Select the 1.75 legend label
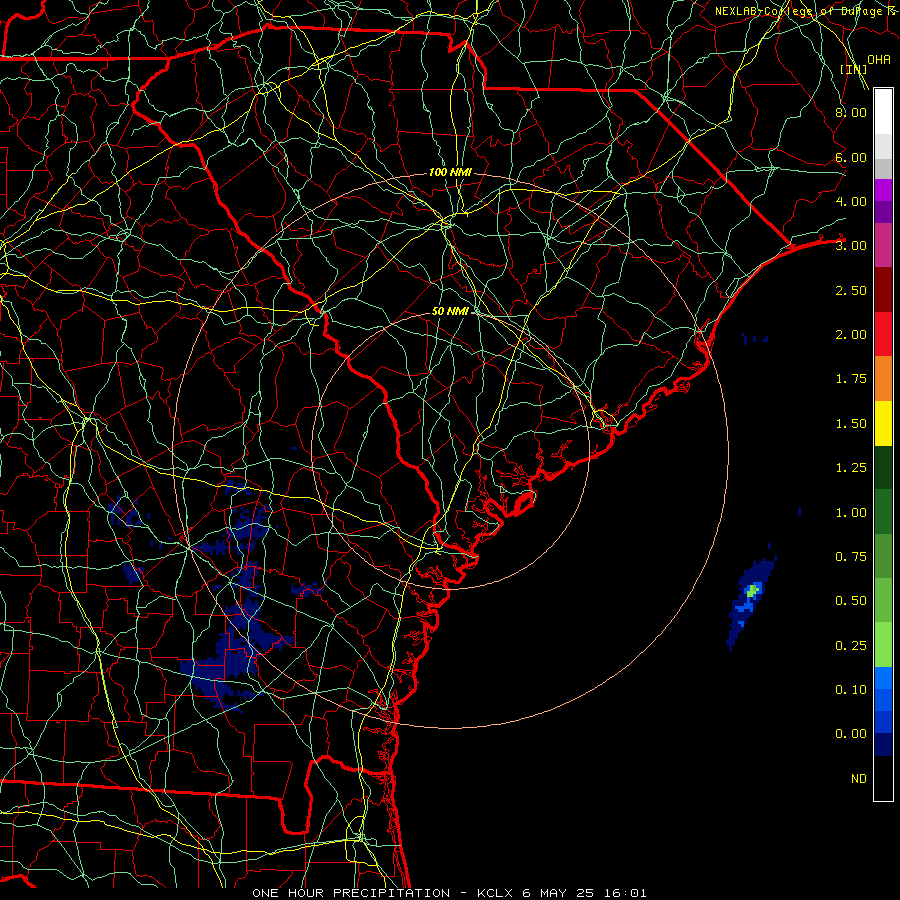Screen dimensions: 900x900 tap(851, 379)
